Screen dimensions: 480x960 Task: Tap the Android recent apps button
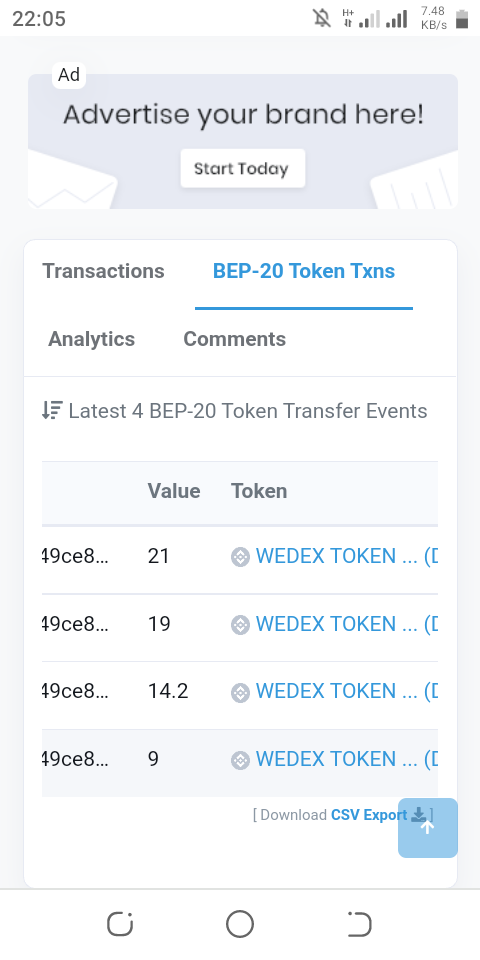(x=120, y=924)
